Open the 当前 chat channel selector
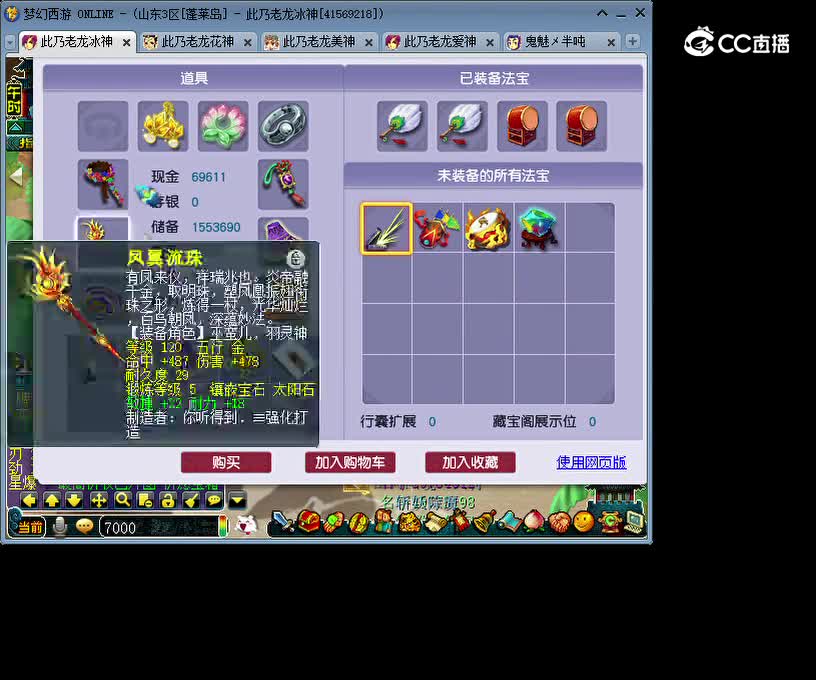Screen dimensions: 816x680 click(29, 527)
